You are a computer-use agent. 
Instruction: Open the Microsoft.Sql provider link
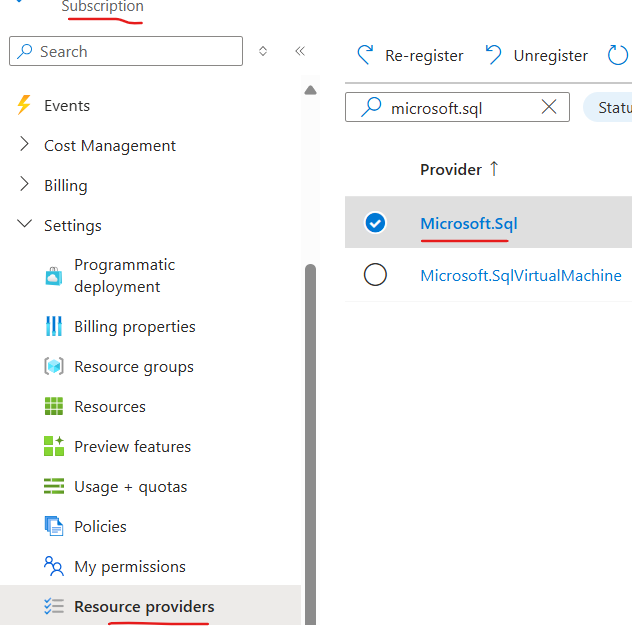click(x=469, y=223)
